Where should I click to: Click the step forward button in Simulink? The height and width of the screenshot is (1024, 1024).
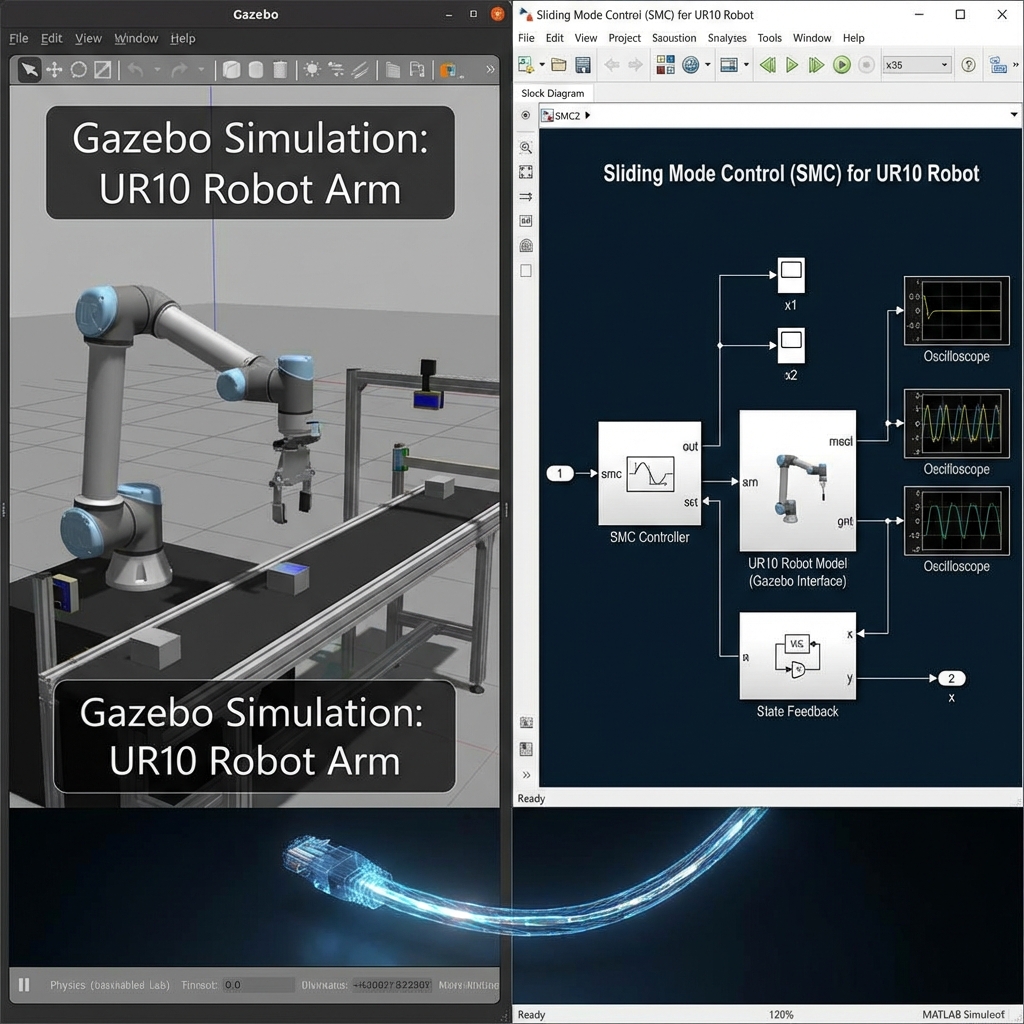(816, 65)
